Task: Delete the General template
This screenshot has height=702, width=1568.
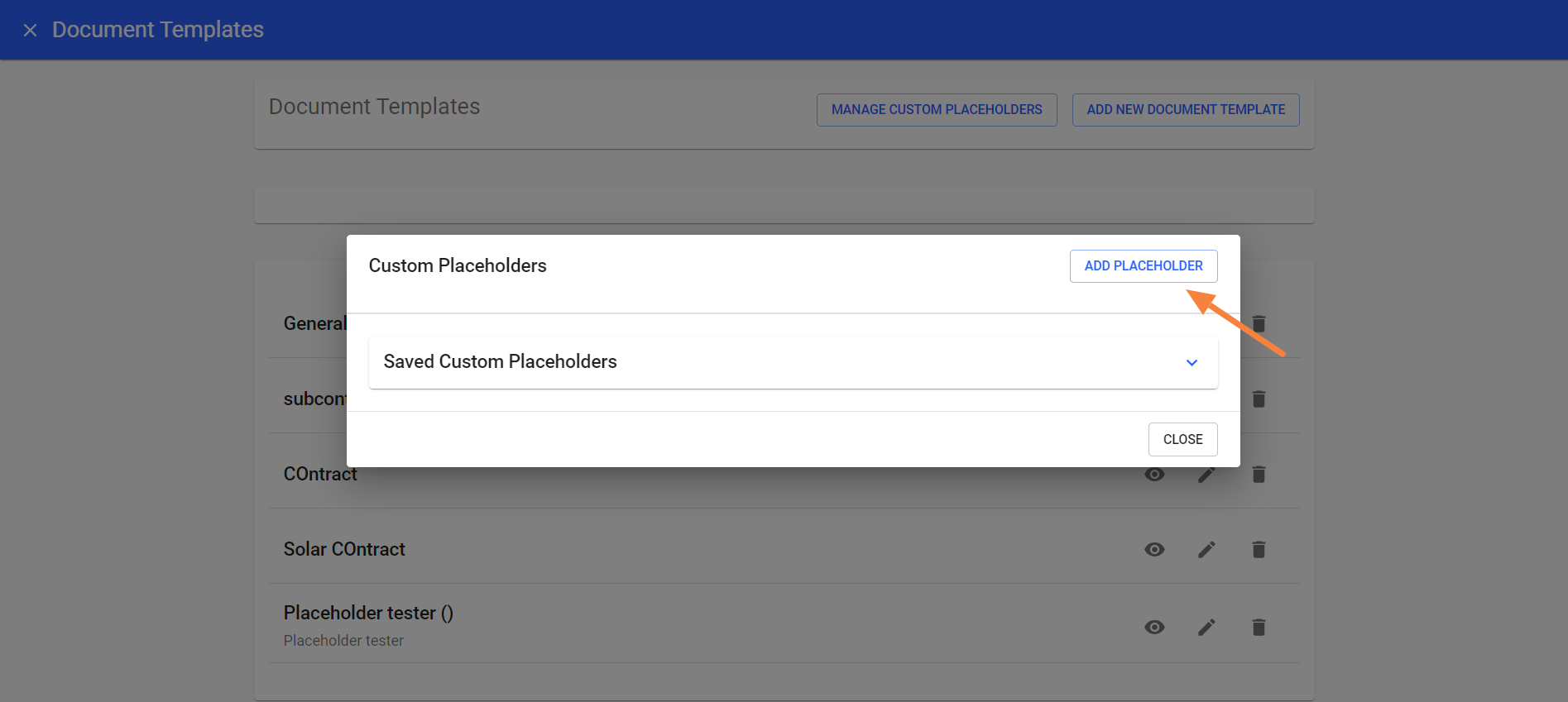Action: tap(1259, 324)
